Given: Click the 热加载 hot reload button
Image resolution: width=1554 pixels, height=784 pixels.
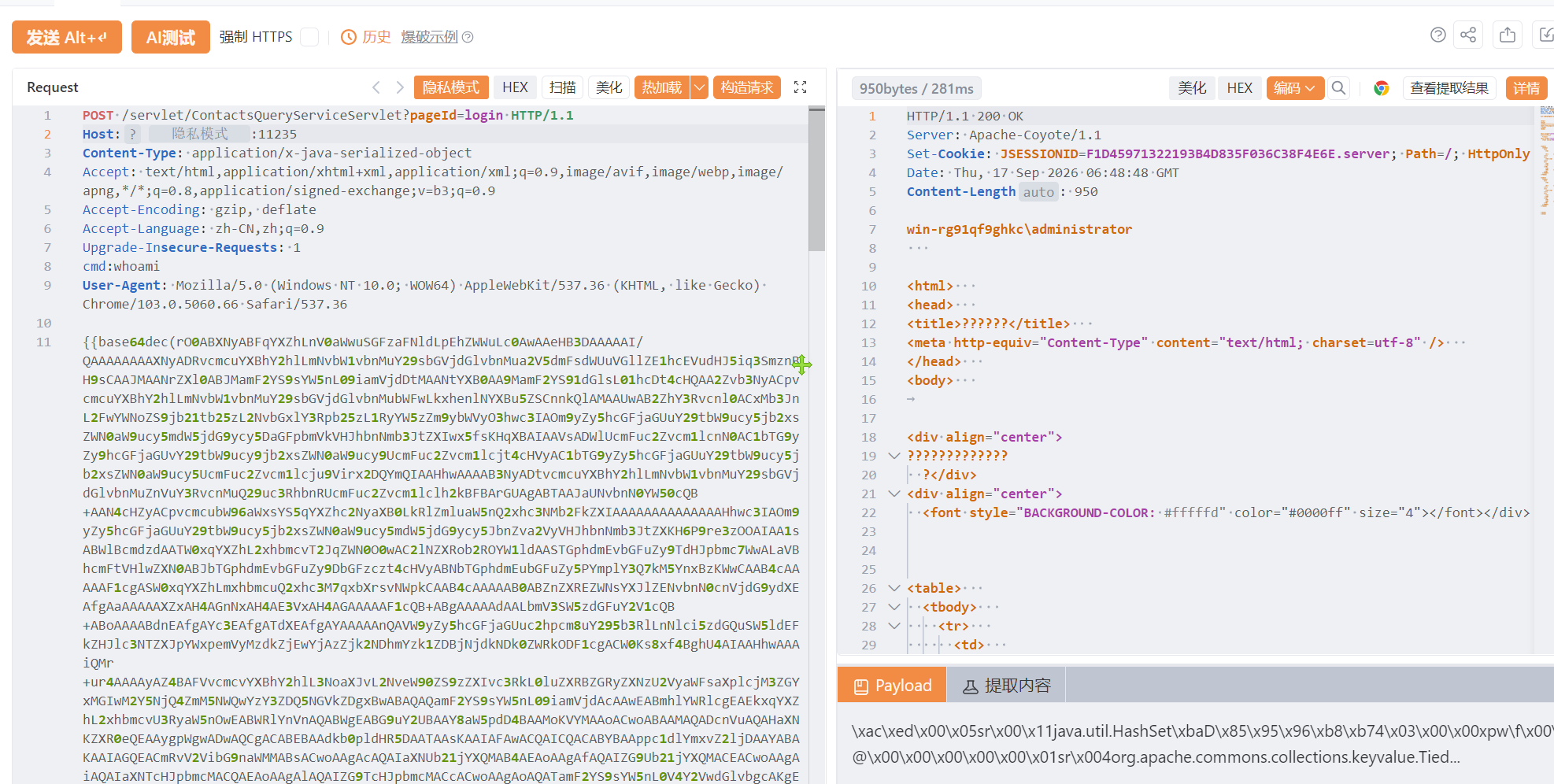Looking at the screenshot, I should (x=662, y=87).
